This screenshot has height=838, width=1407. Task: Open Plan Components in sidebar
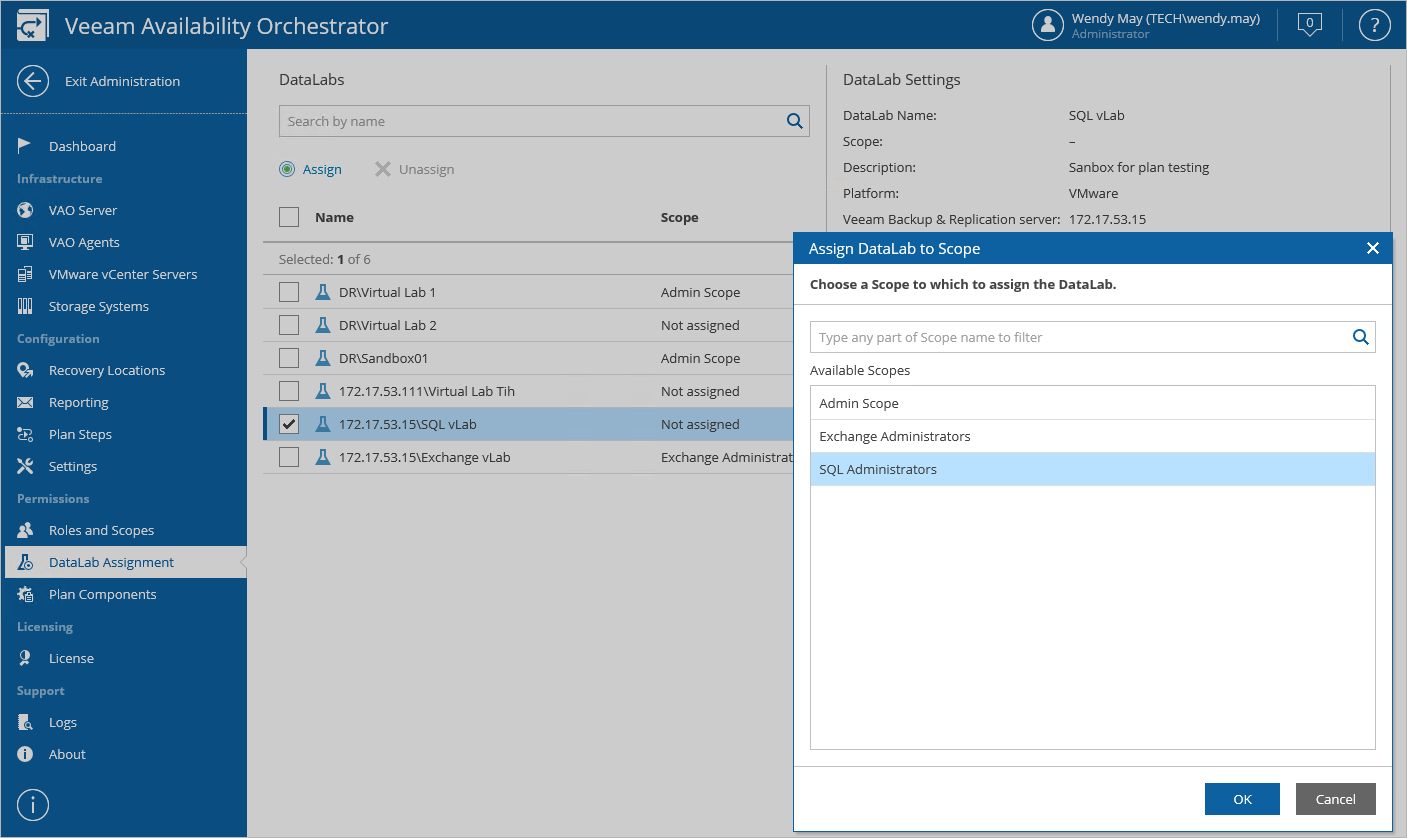102,594
